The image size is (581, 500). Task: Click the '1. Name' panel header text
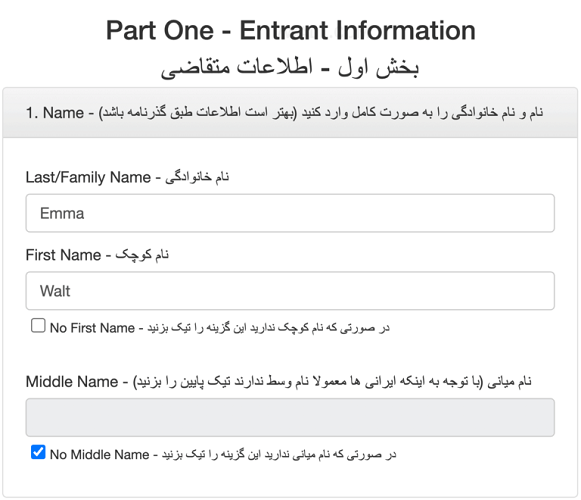(55, 113)
